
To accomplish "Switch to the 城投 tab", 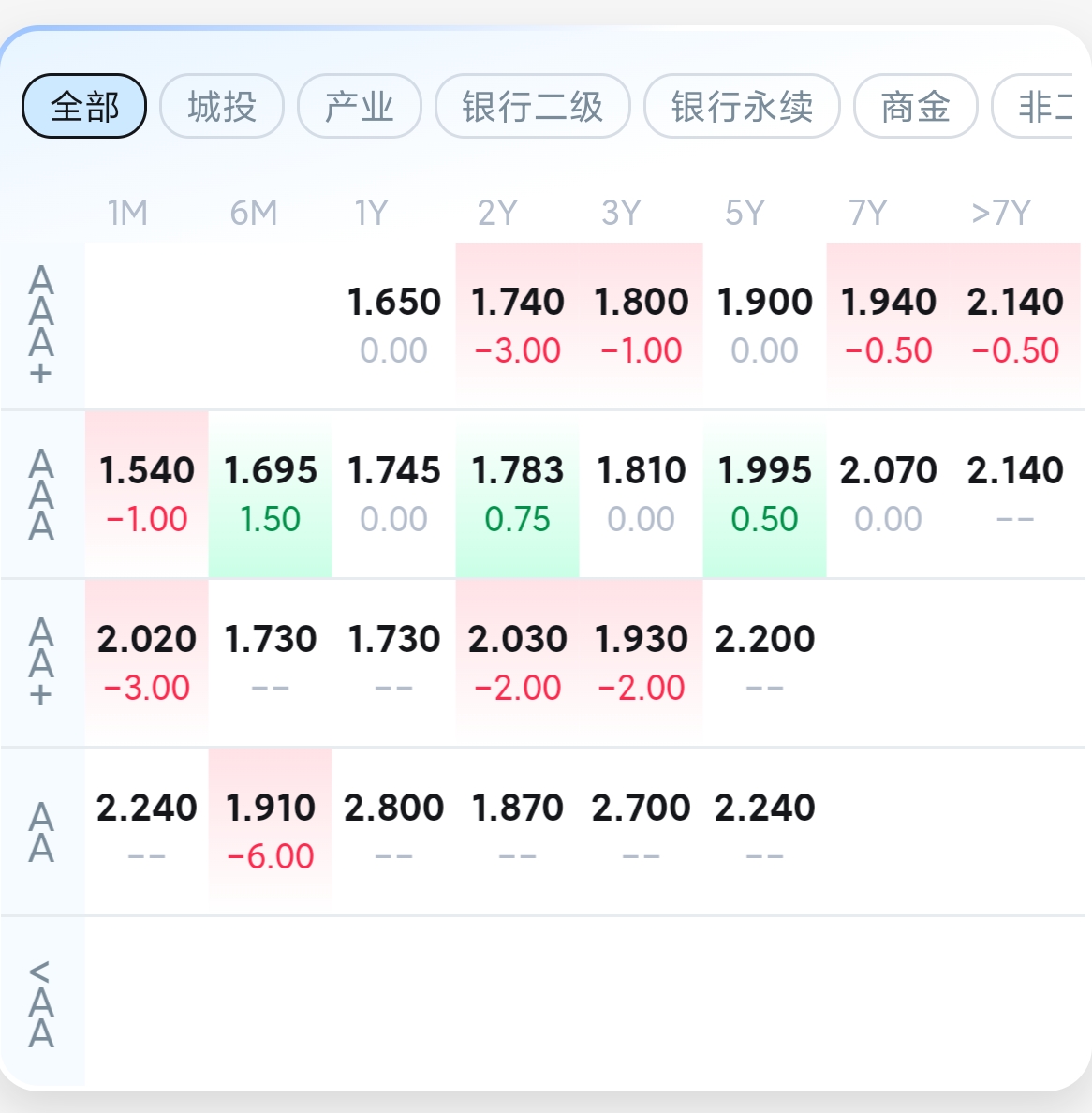I will (222, 106).
